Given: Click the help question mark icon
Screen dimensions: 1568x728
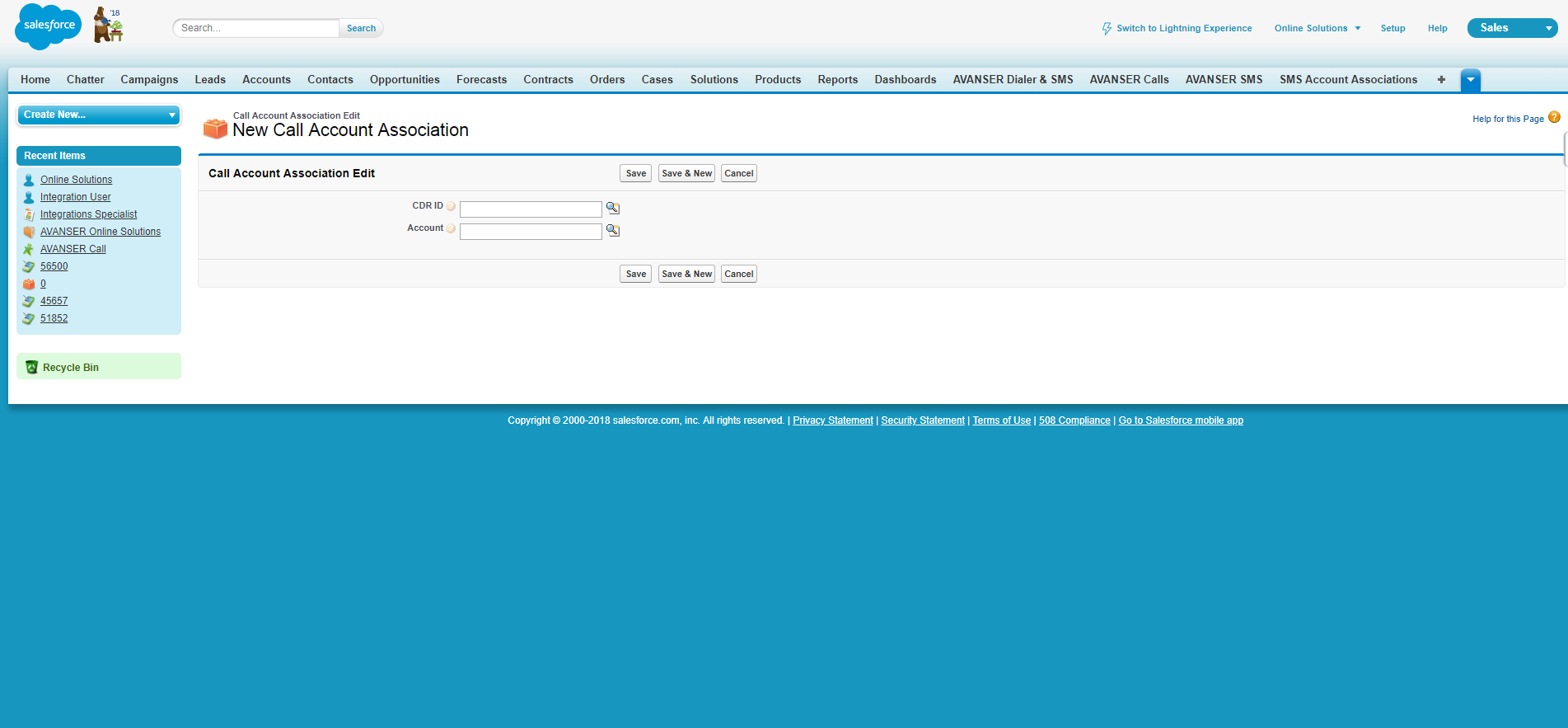Looking at the screenshot, I should pos(1554,118).
